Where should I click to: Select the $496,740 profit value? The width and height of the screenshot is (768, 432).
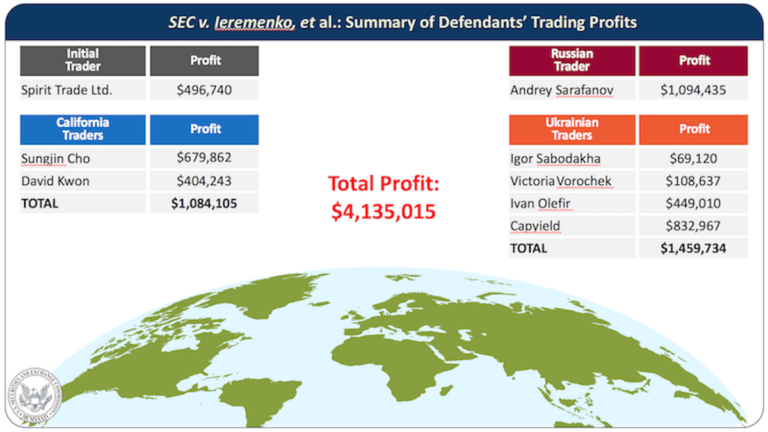[x=205, y=90]
